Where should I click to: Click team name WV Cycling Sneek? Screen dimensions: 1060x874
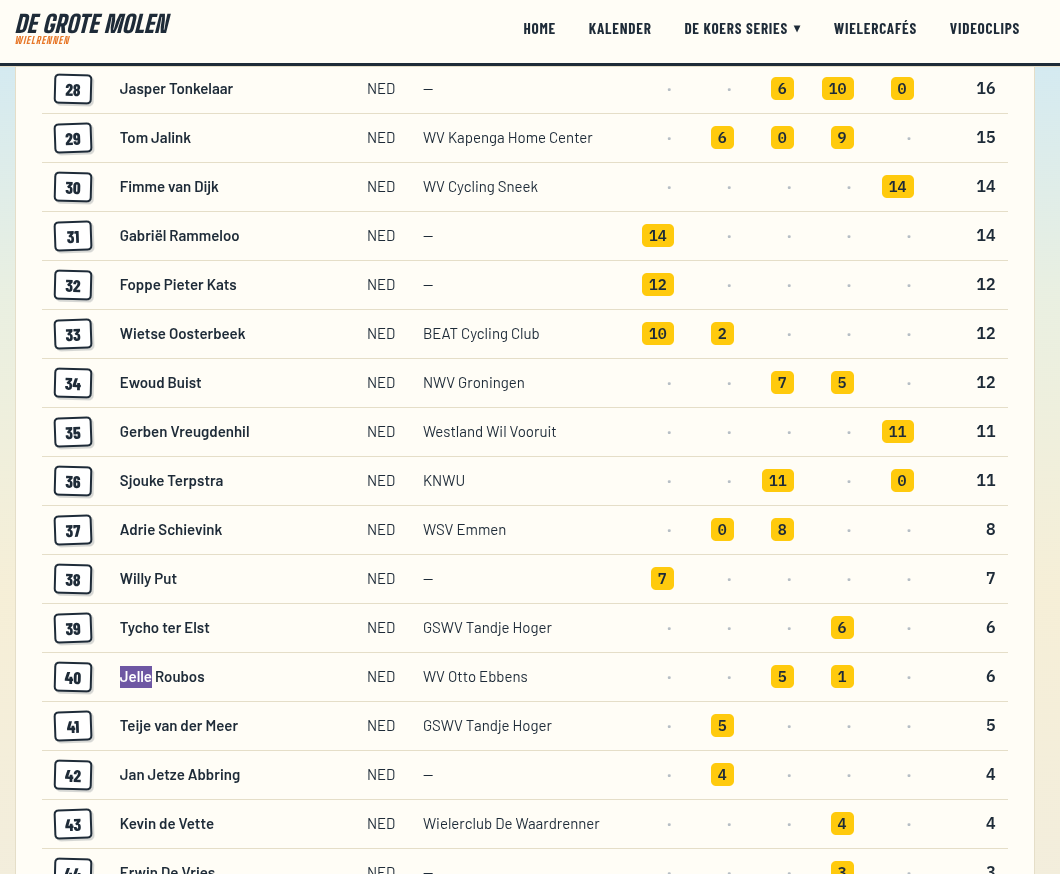point(481,187)
